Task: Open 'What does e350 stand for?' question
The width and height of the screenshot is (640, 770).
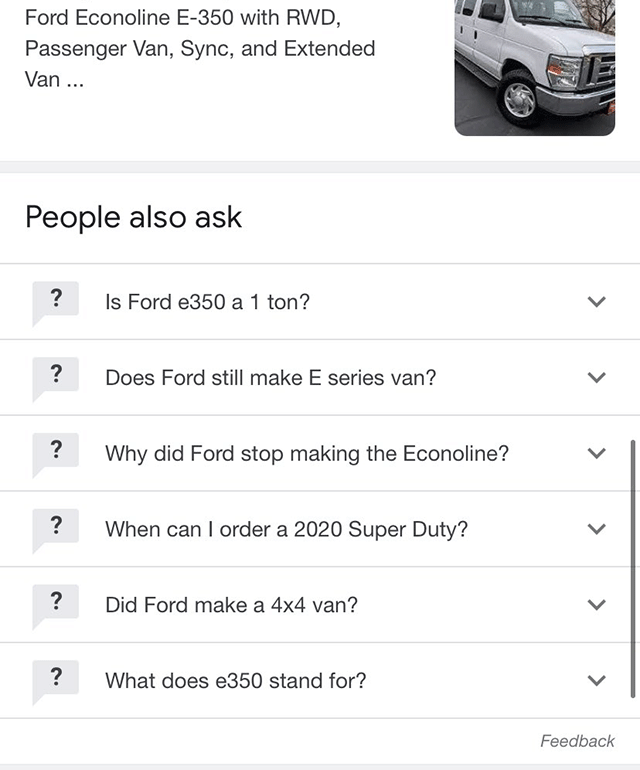Action: [235, 681]
